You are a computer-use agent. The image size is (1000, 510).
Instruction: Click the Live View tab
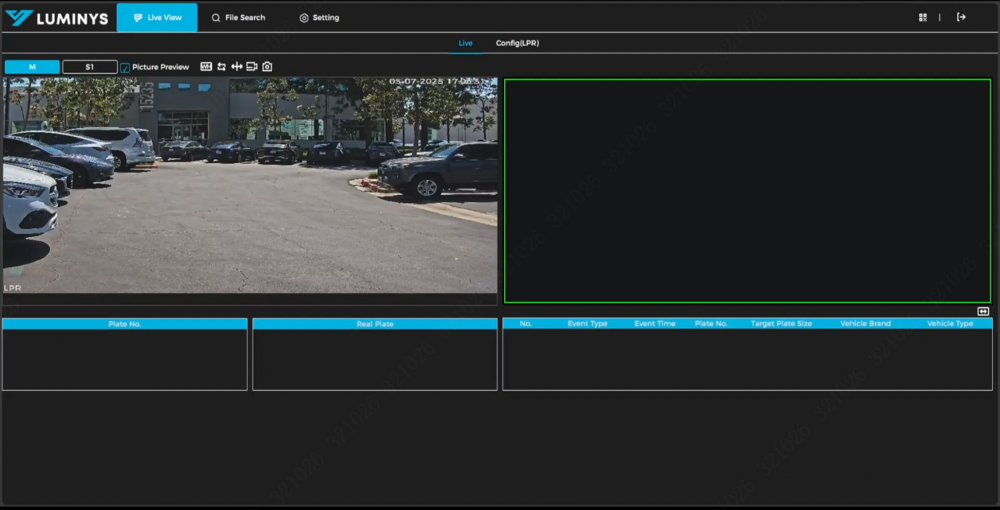point(157,17)
